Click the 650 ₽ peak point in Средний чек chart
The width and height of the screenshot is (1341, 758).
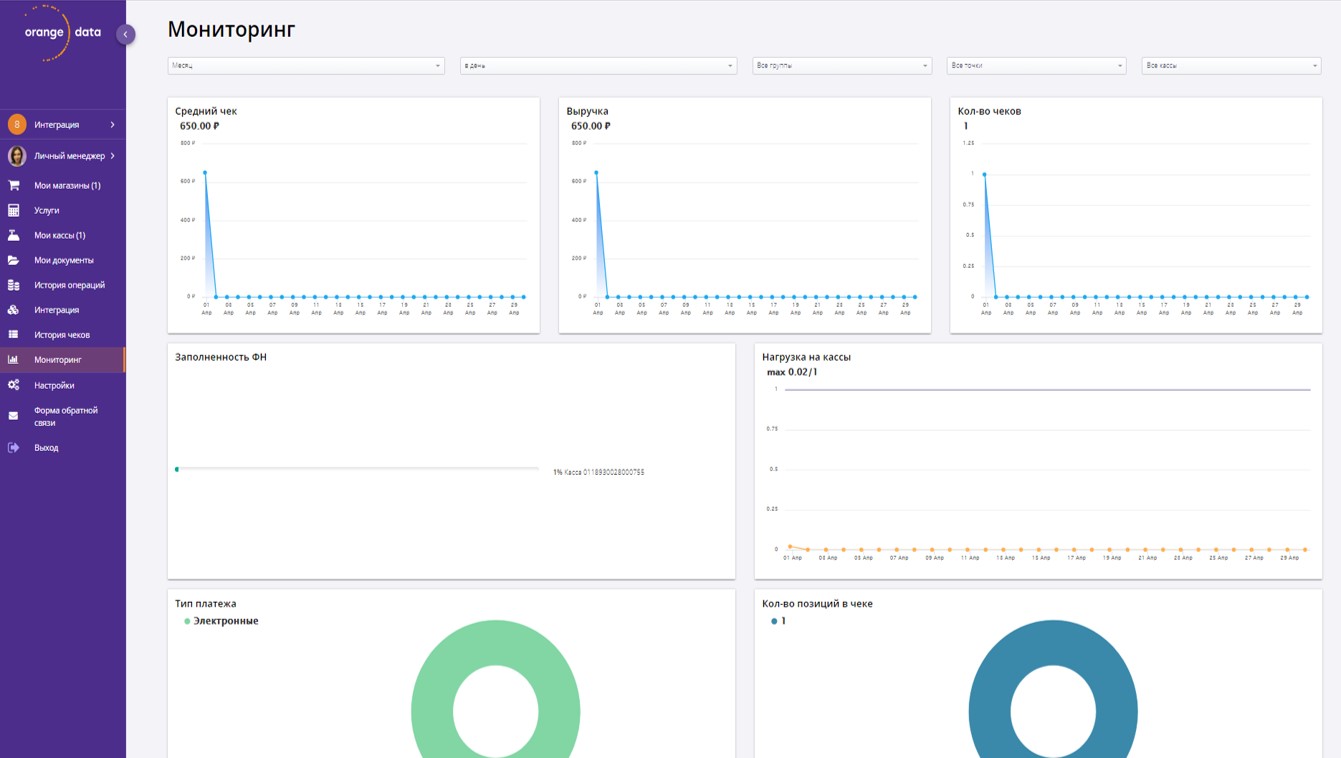click(205, 172)
